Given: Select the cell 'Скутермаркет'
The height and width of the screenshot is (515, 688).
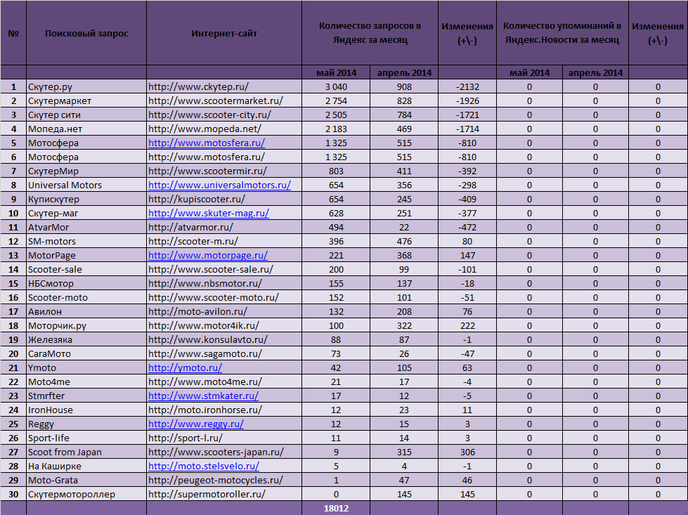Looking at the screenshot, I should tap(86, 101).
